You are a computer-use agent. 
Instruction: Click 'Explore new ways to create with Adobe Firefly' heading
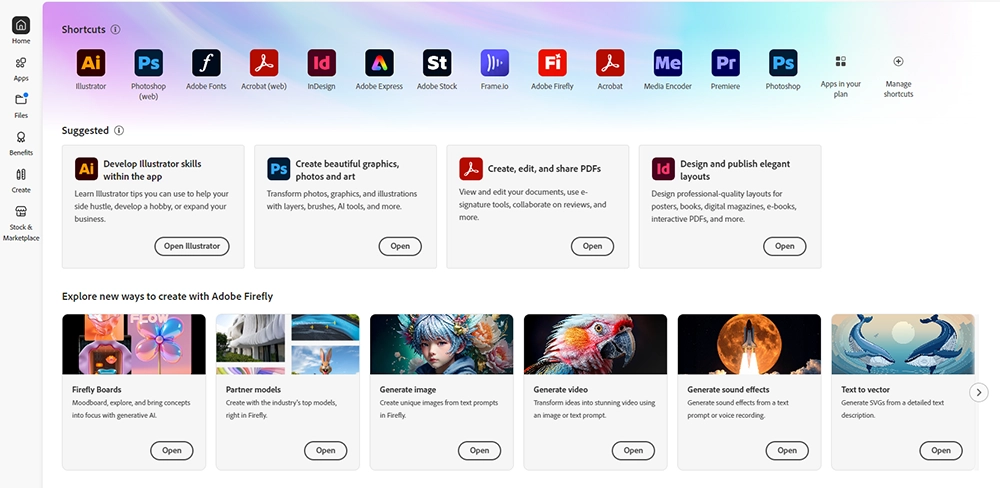point(168,297)
